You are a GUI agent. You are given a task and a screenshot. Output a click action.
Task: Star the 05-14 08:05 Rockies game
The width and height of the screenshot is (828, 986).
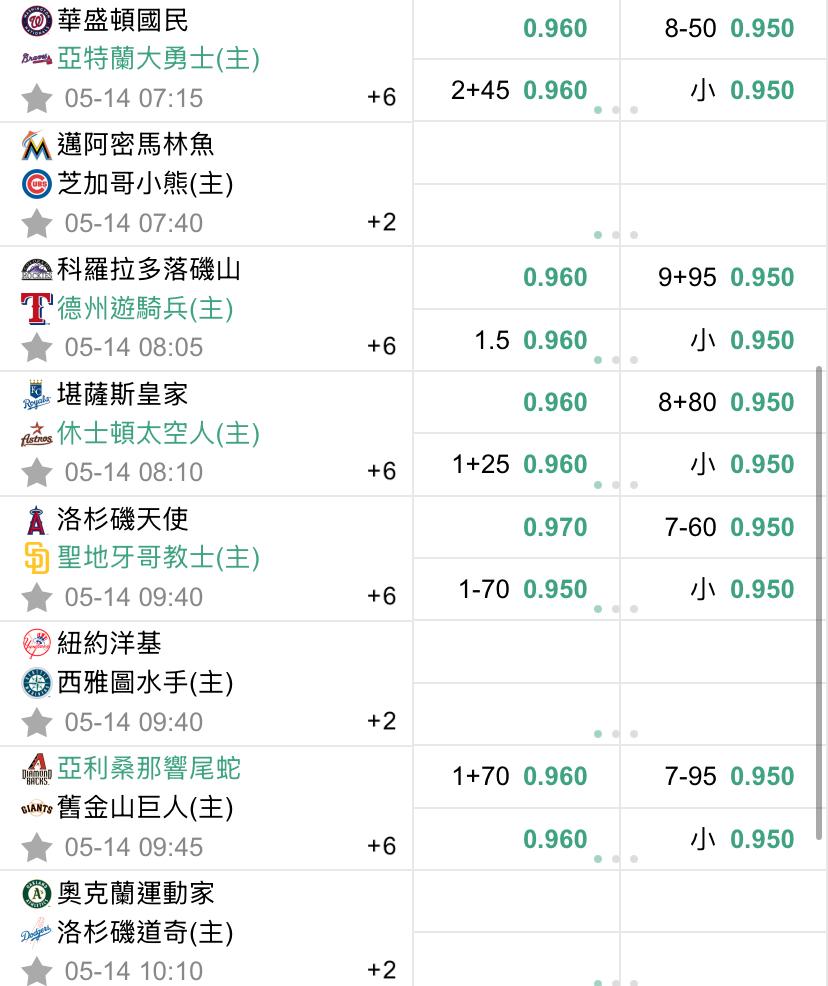(36, 347)
